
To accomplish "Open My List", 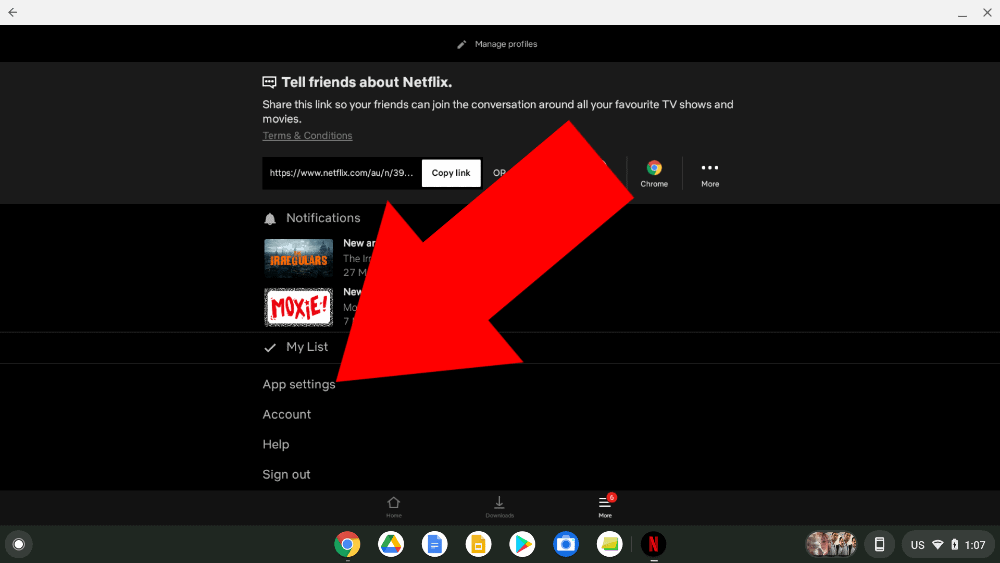I will (307, 347).
